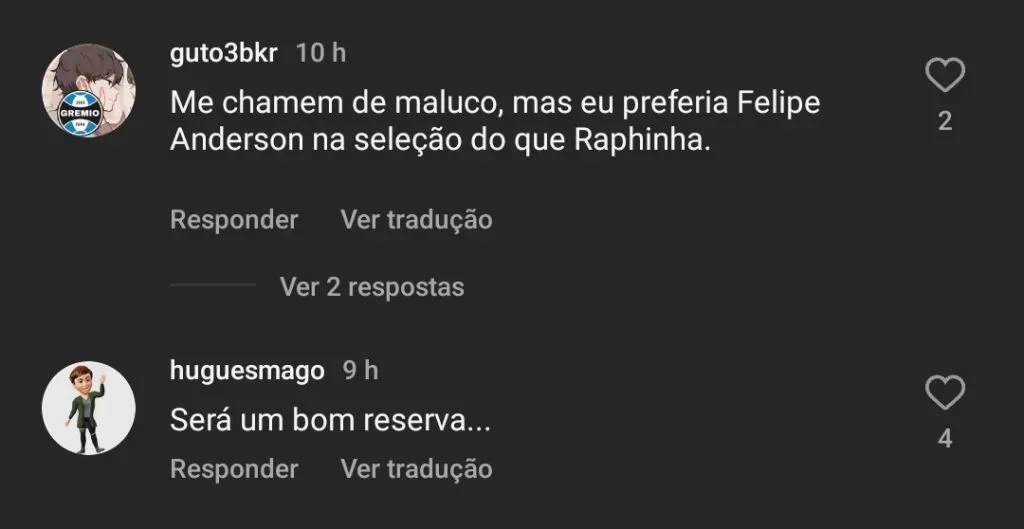Screen dimensions: 1024x529
Task: Click Ver tradução below huguesmago's comment
Action: pos(416,468)
